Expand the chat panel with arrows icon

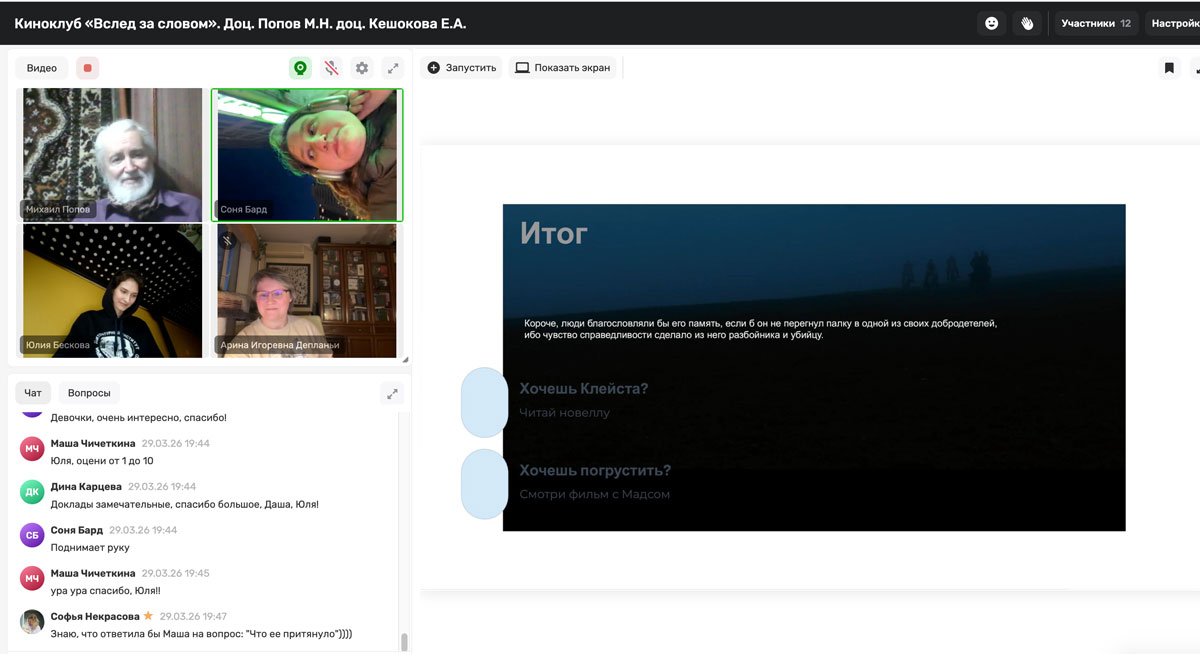pyautogui.click(x=392, y=393)
